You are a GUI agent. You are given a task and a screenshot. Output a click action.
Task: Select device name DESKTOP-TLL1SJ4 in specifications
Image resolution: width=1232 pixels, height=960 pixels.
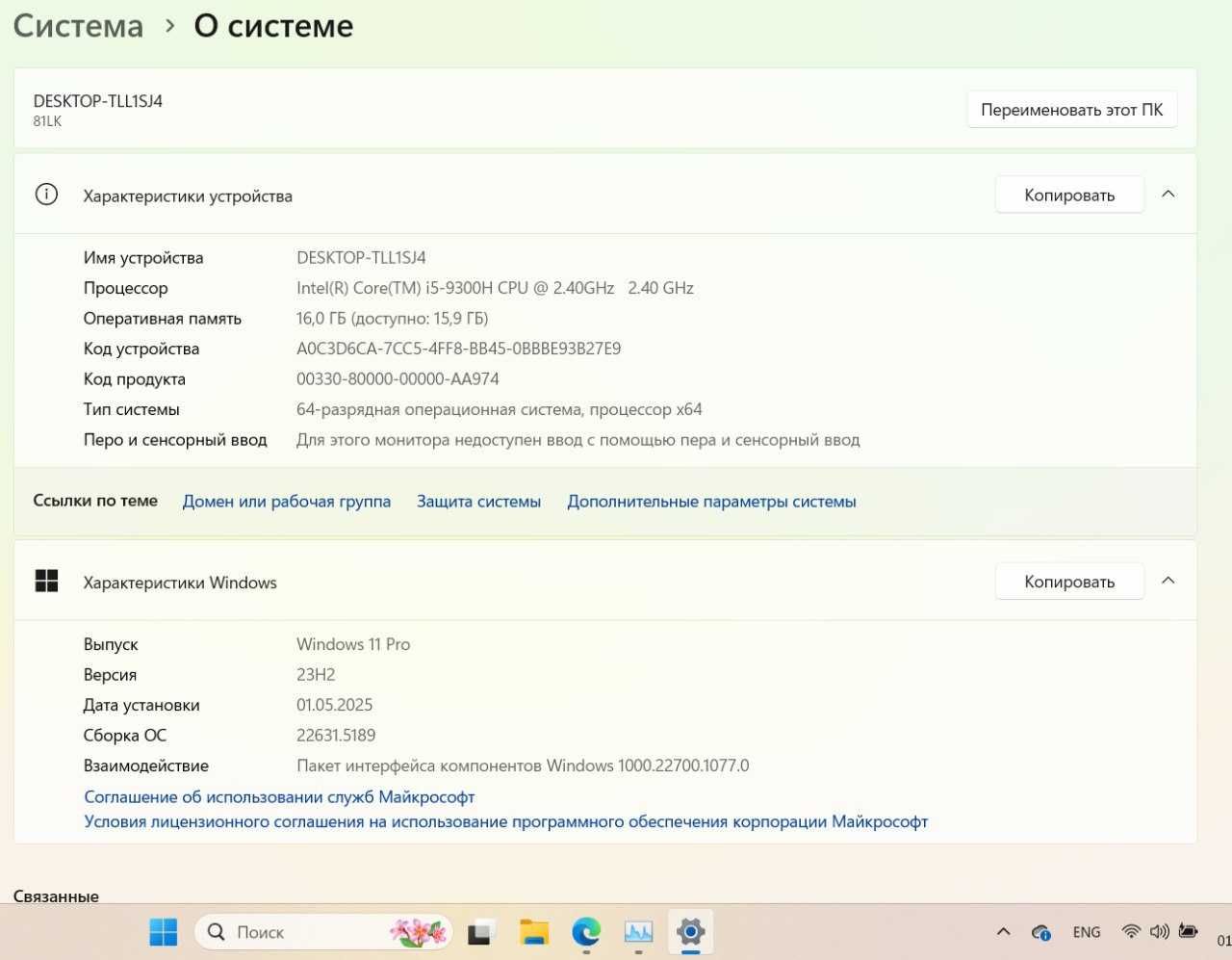pos(361,258)
